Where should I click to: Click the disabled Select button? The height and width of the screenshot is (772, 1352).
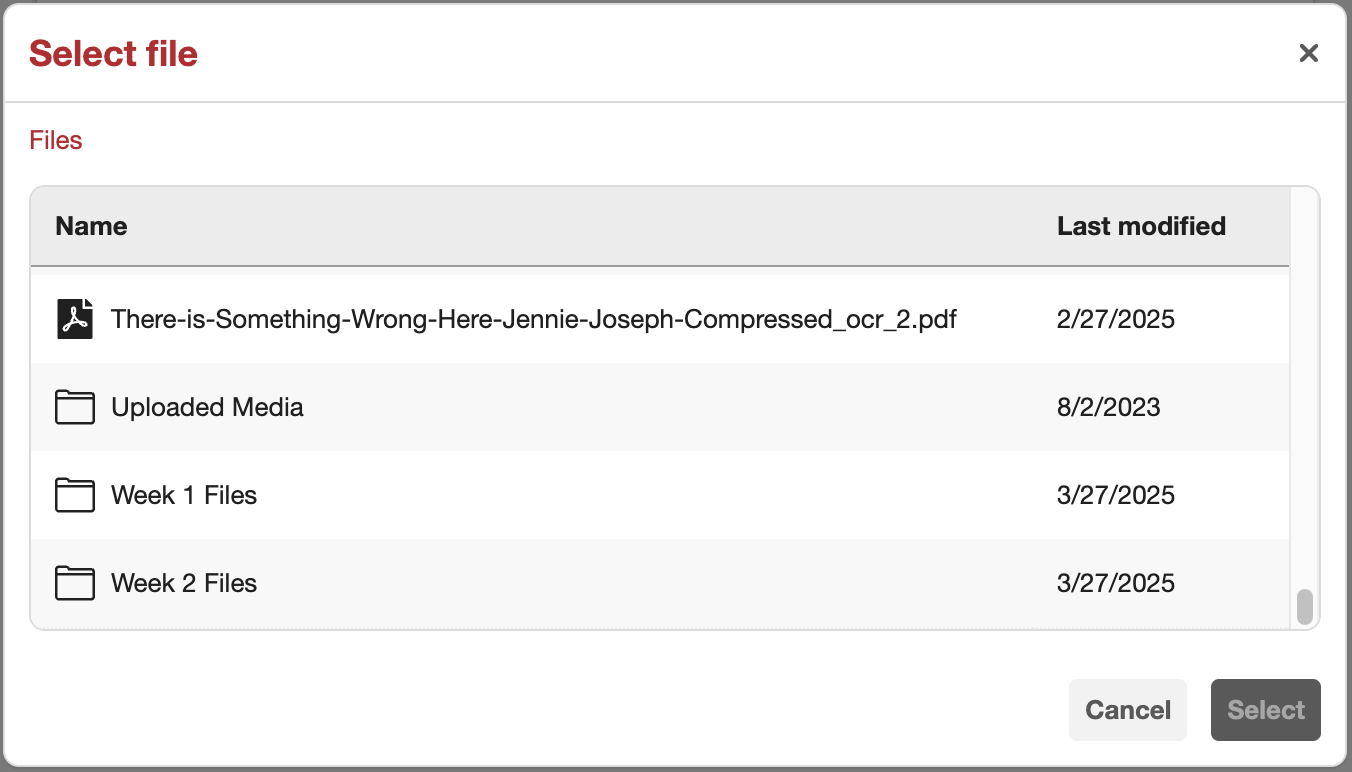click(x=1265, y=710)
